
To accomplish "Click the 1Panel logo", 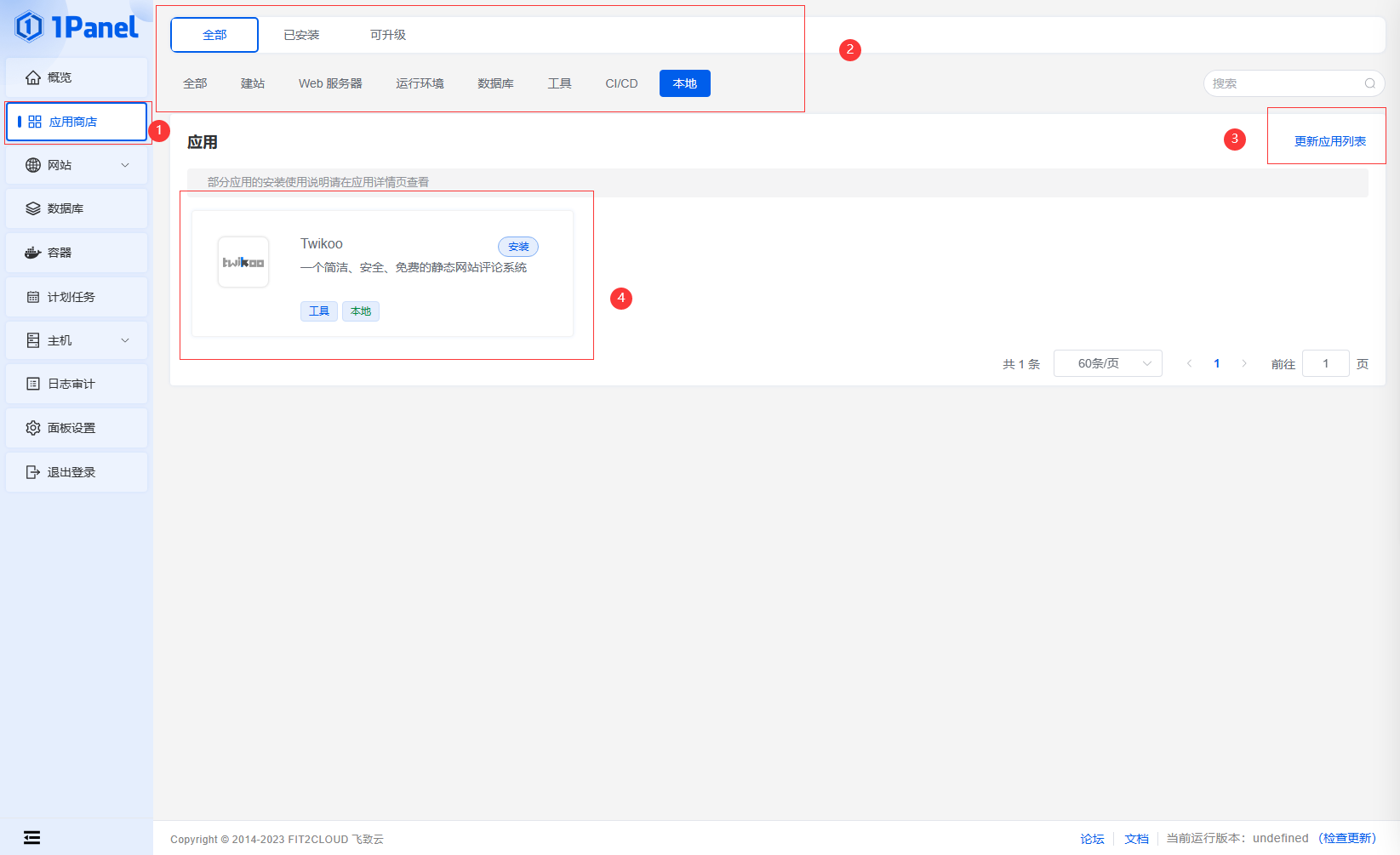I will click(x=77, y=27).
